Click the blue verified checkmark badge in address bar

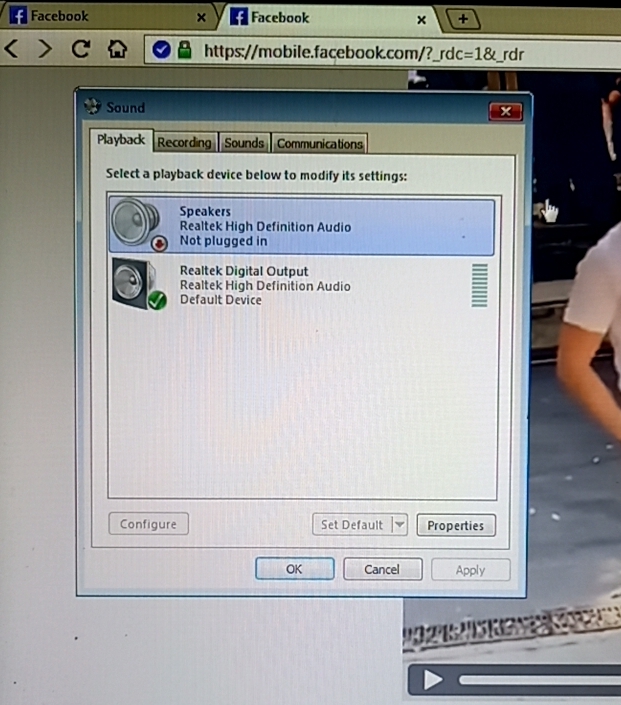coord(161,49)
